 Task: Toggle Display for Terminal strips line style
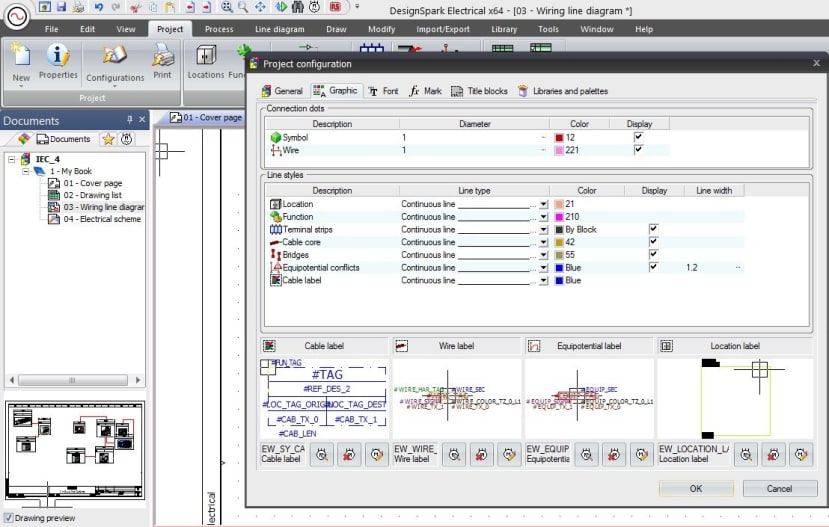[653, 229]
